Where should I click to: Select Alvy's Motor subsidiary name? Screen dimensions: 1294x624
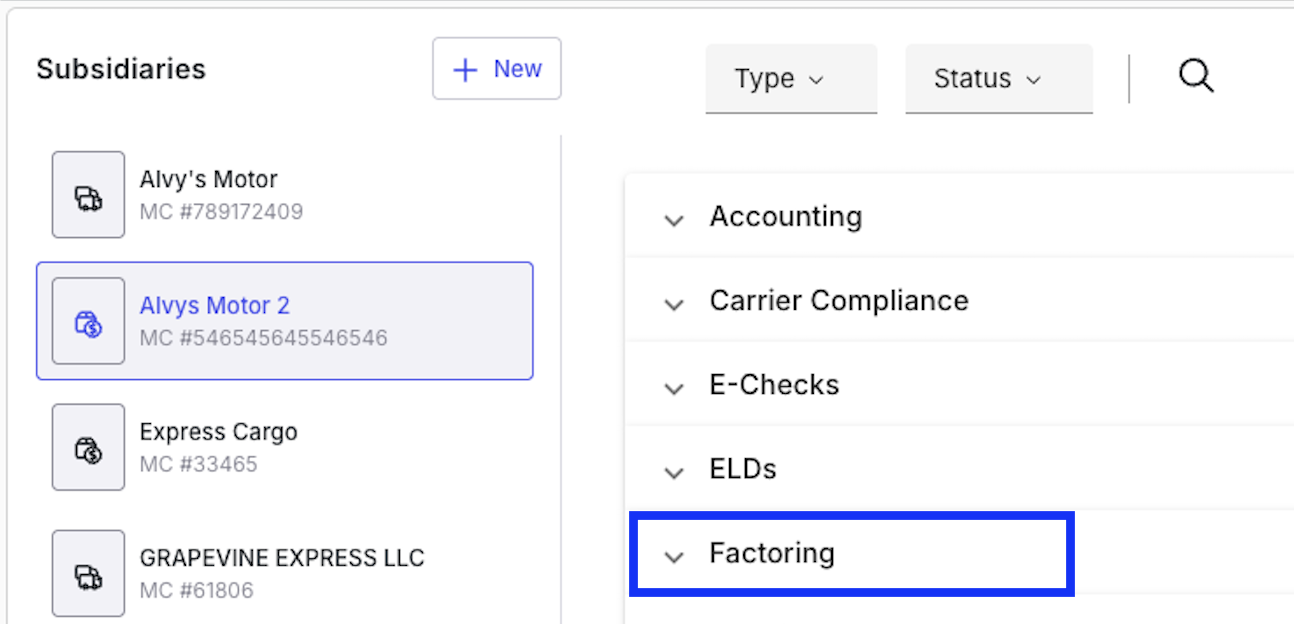(x=209, y=180)
